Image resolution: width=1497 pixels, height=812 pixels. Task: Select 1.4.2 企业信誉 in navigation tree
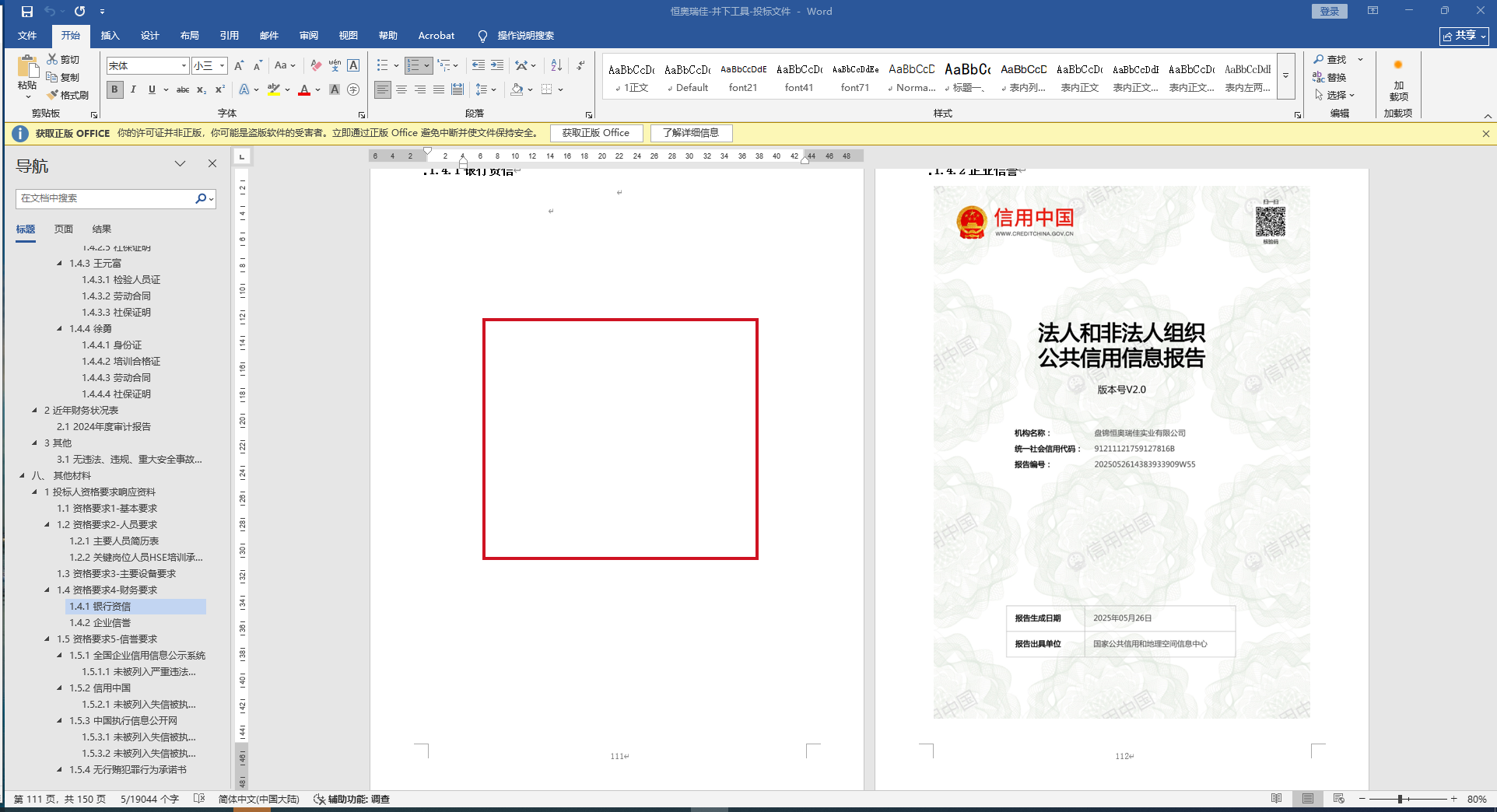tap(100, 623)
